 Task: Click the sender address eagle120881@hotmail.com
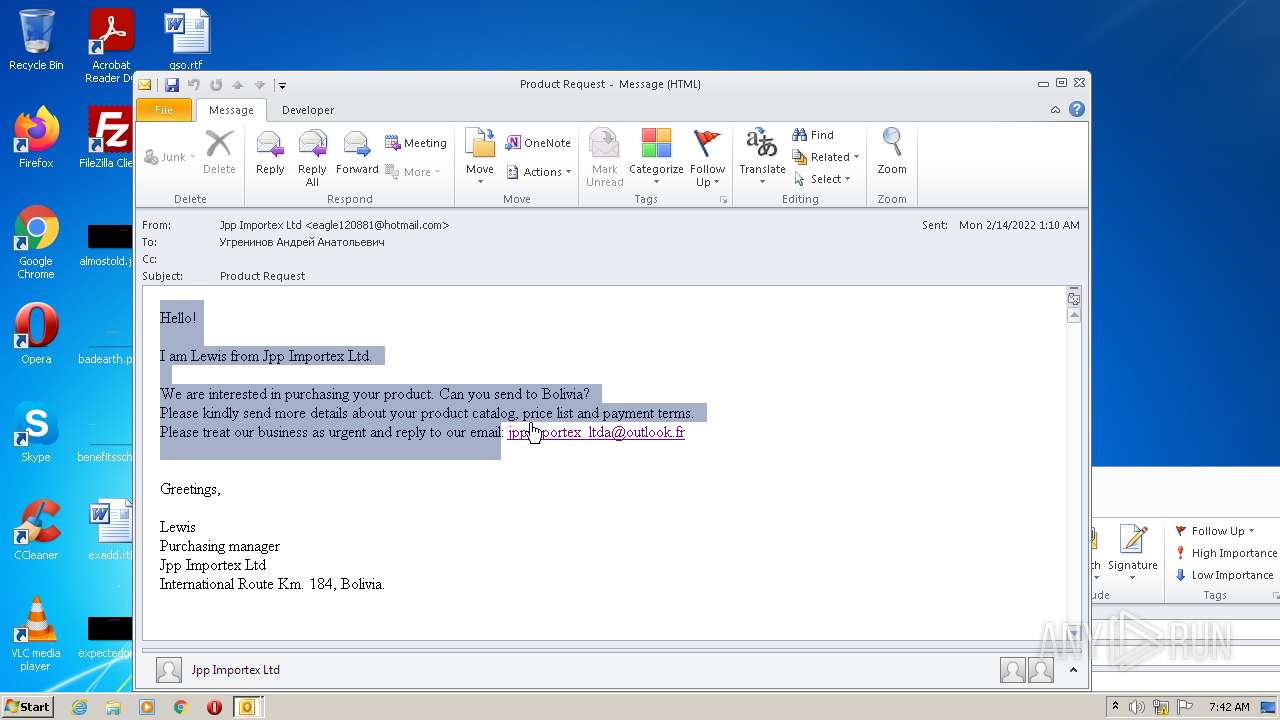point(377,225)
